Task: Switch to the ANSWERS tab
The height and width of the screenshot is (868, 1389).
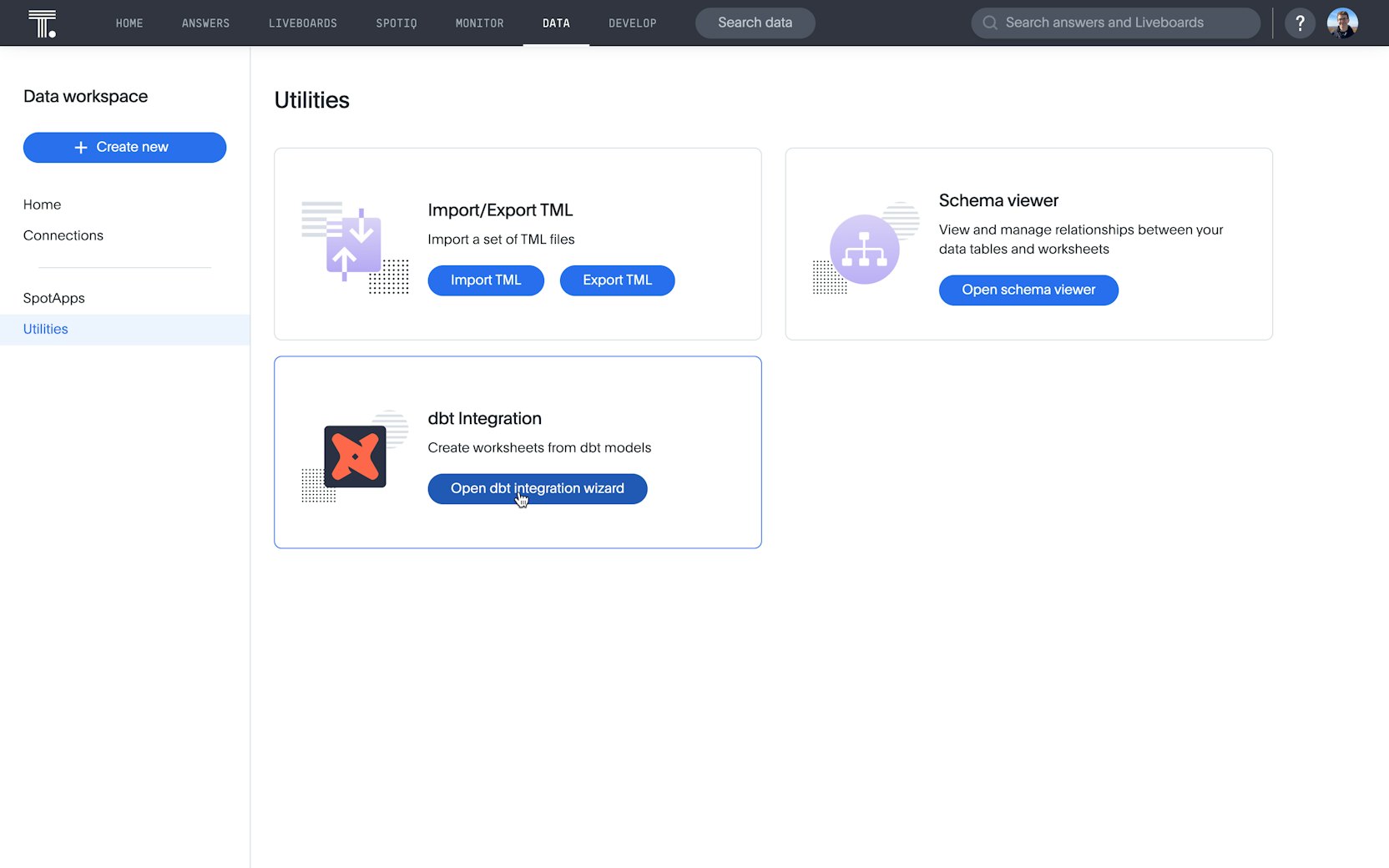Action: click(x=205, y=23)
